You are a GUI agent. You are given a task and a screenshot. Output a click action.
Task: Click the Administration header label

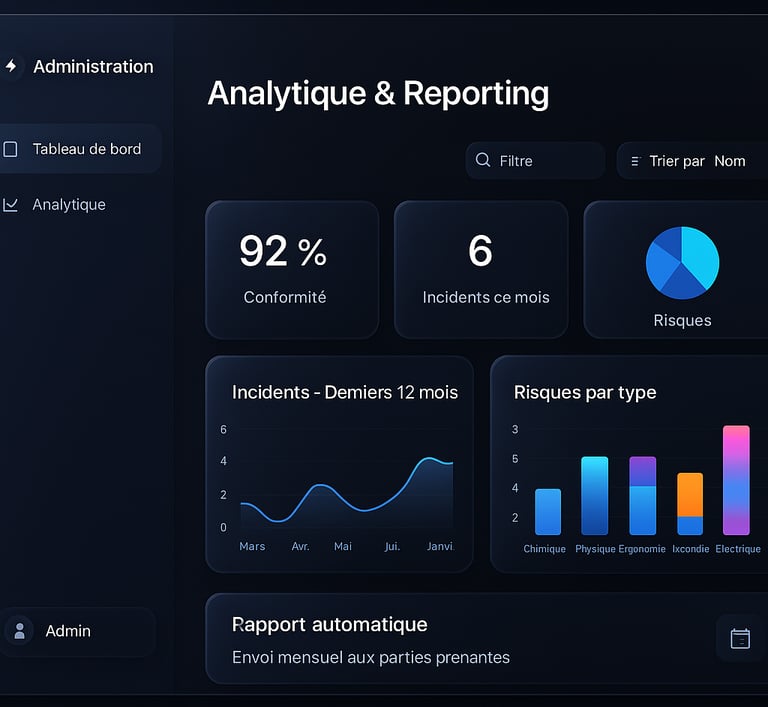click(x=93, y=67)
